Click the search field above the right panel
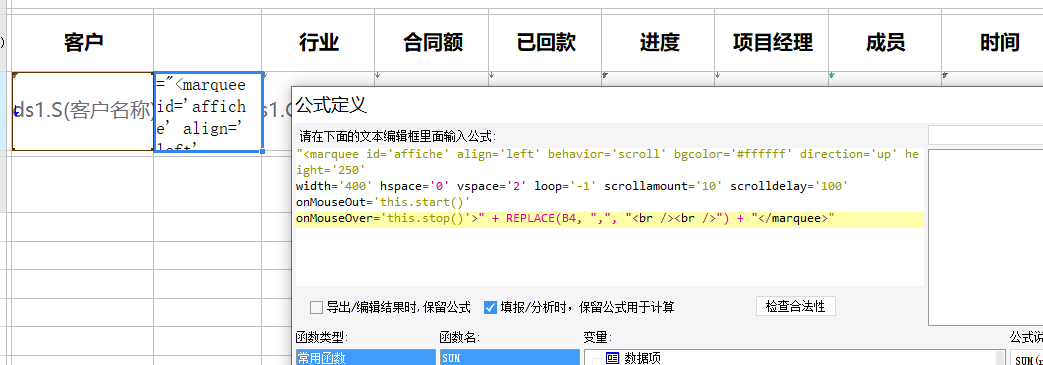This screenshot has height=365, width=1043. pos(985,136)
